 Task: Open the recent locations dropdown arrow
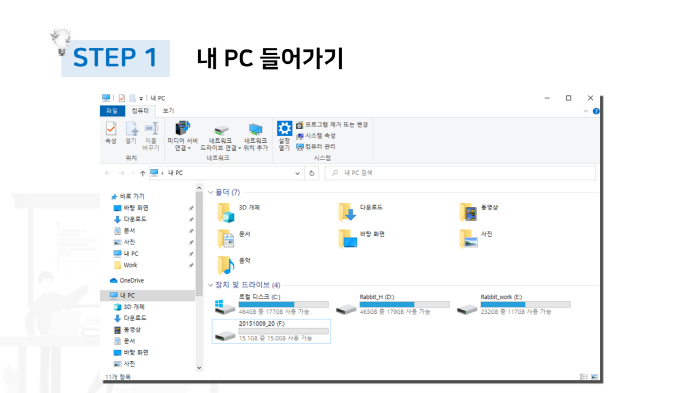[133, 173]
